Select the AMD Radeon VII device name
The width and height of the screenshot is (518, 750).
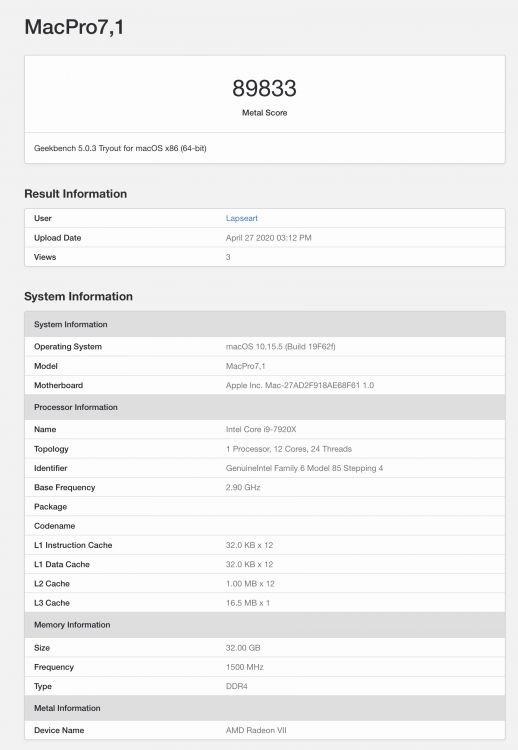tap(256, 730)
